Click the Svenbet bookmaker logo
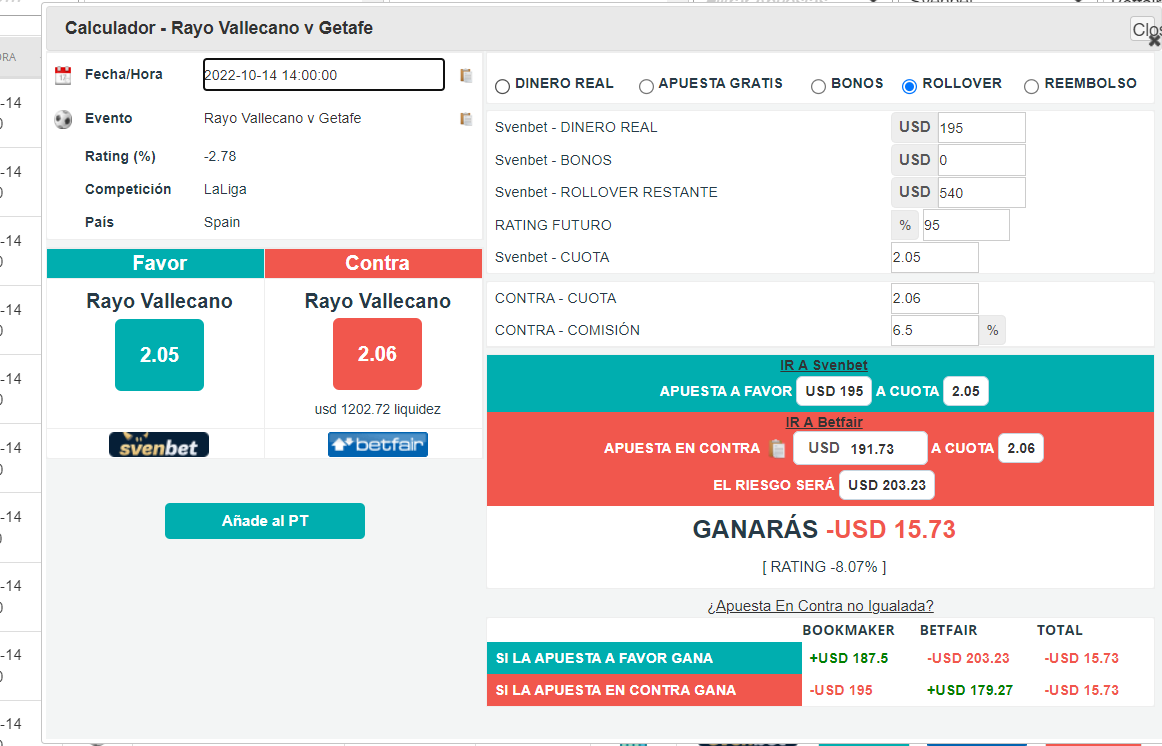This screenshot has height=746, width=1162. click(159, 445)
